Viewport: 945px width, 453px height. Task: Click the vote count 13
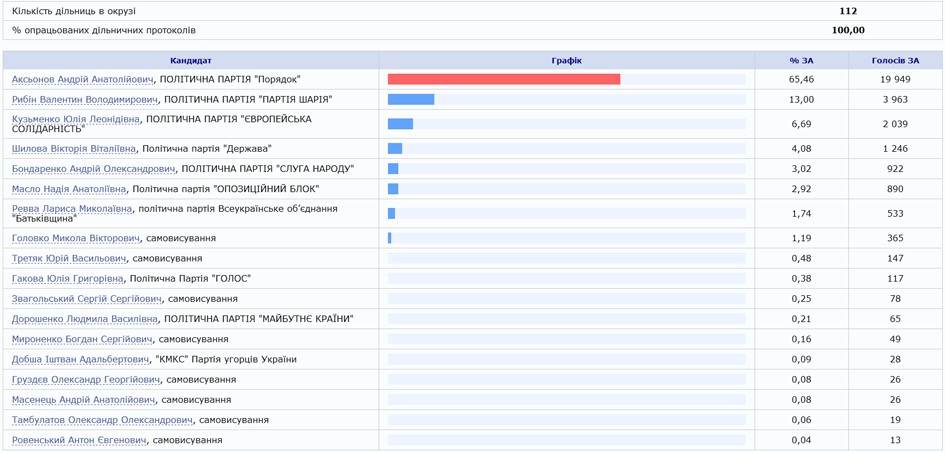[x=896, y=440]
